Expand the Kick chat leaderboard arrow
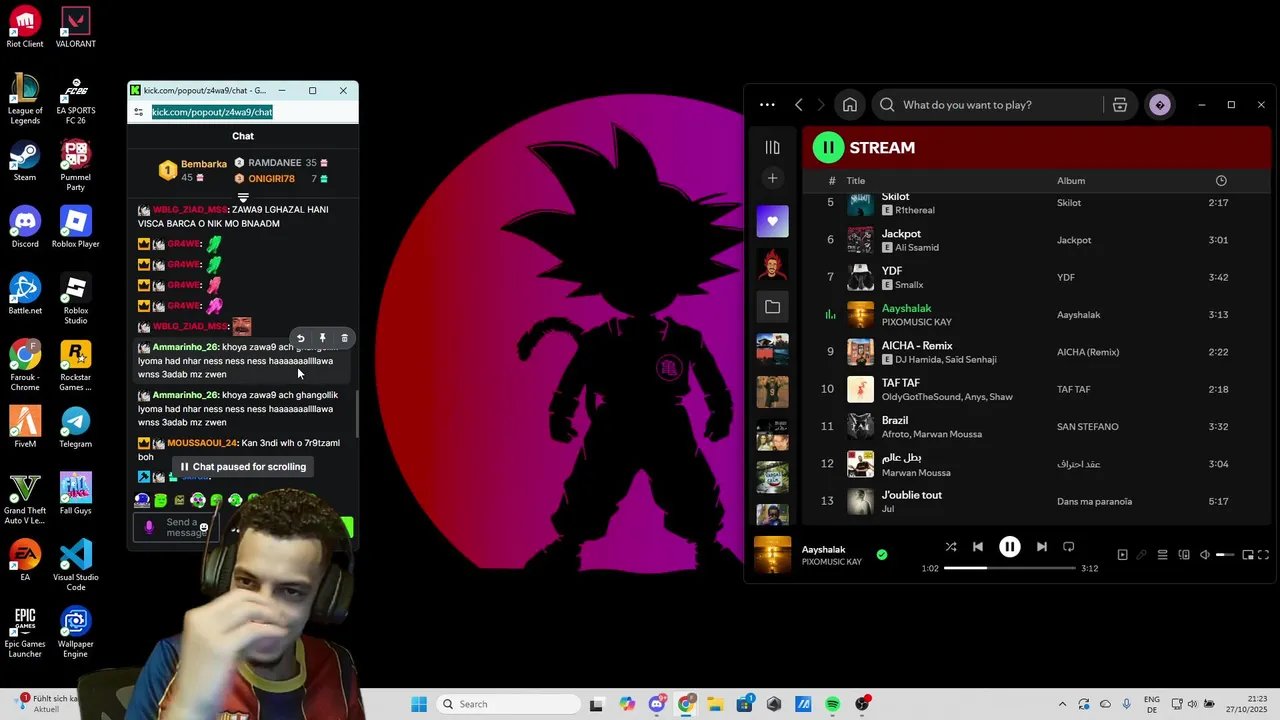 click(243, 198)
